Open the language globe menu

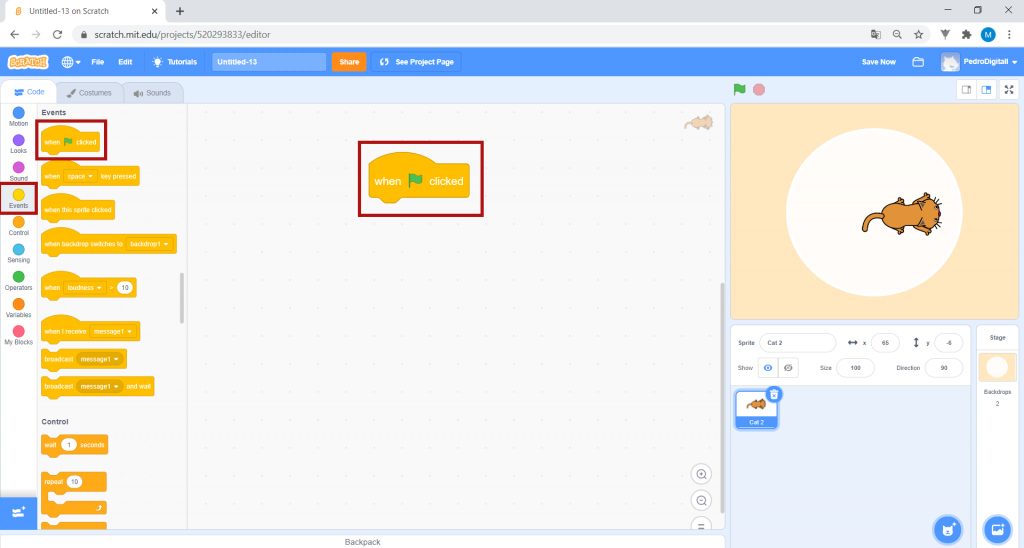coord(71,62)
